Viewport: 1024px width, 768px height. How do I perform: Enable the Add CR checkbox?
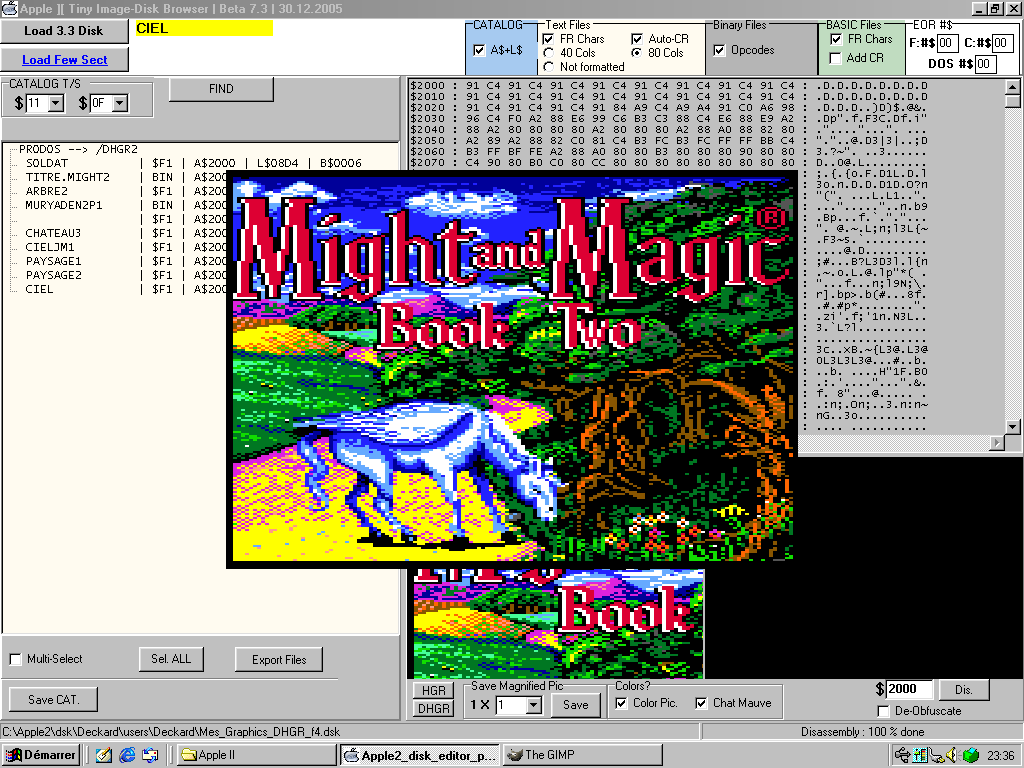click(835, 58)
